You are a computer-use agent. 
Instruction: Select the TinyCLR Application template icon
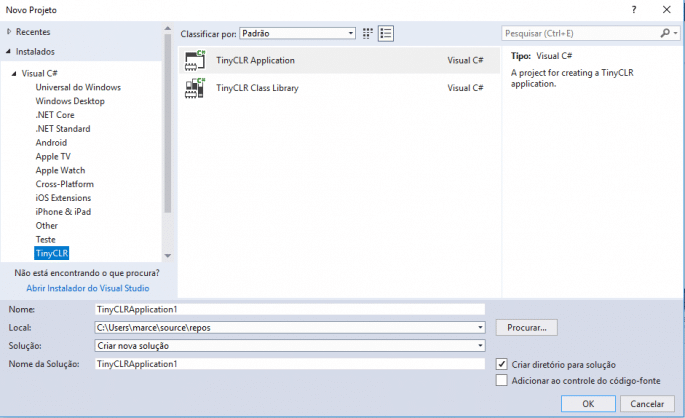(195, 60)
